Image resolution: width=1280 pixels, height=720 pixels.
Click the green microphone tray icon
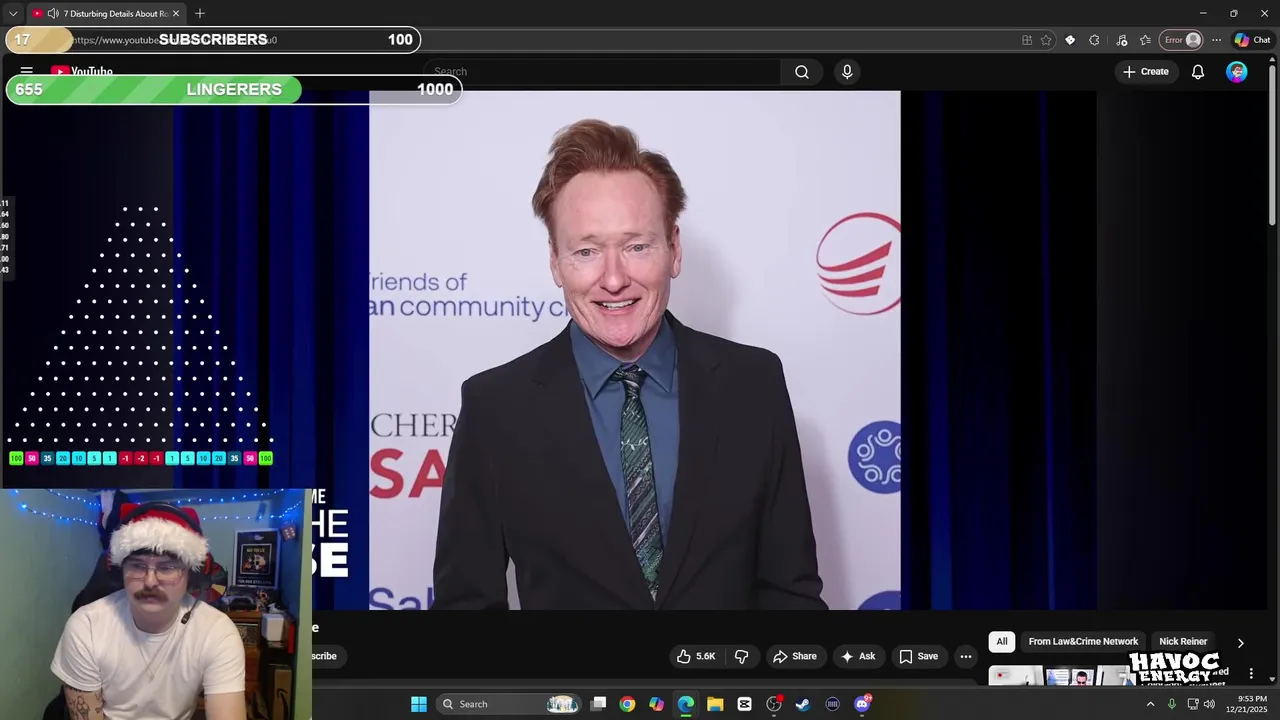[1171, 704]
